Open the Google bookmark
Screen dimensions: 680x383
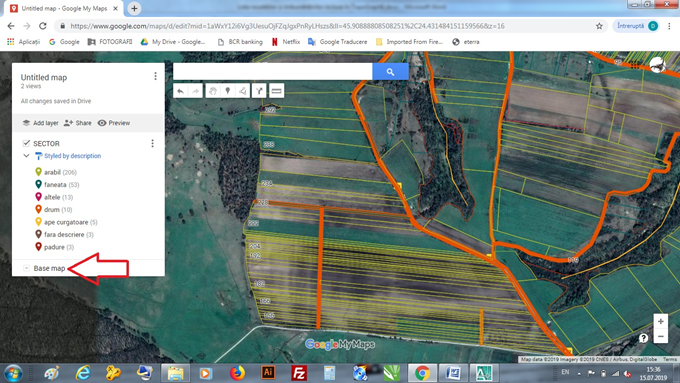pos(64,42)
